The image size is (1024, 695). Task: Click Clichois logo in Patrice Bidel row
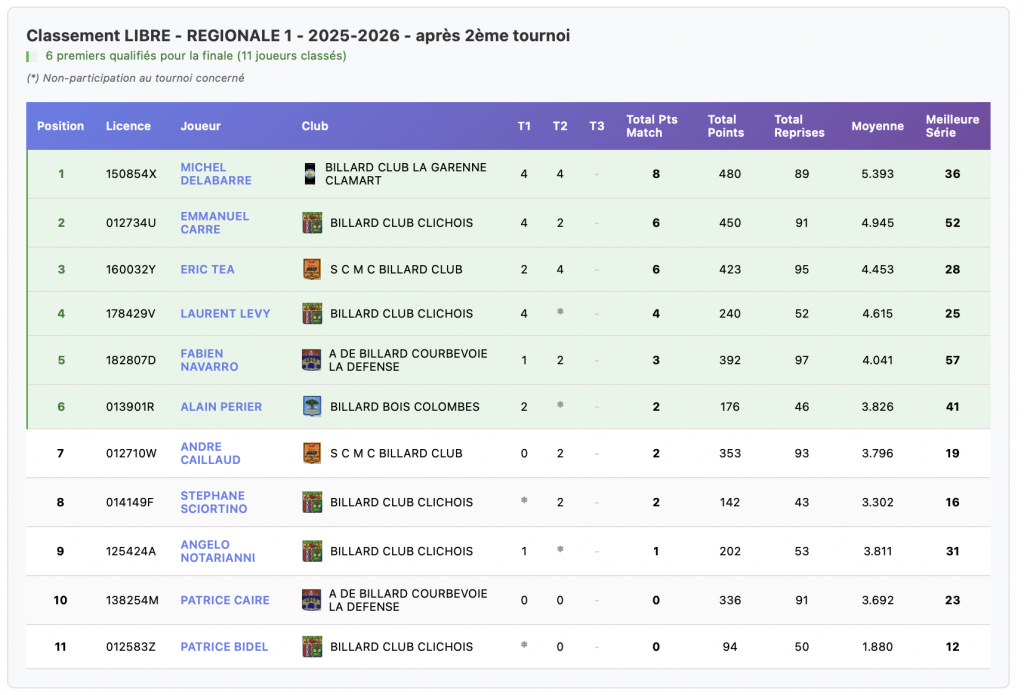coord(312,647)
